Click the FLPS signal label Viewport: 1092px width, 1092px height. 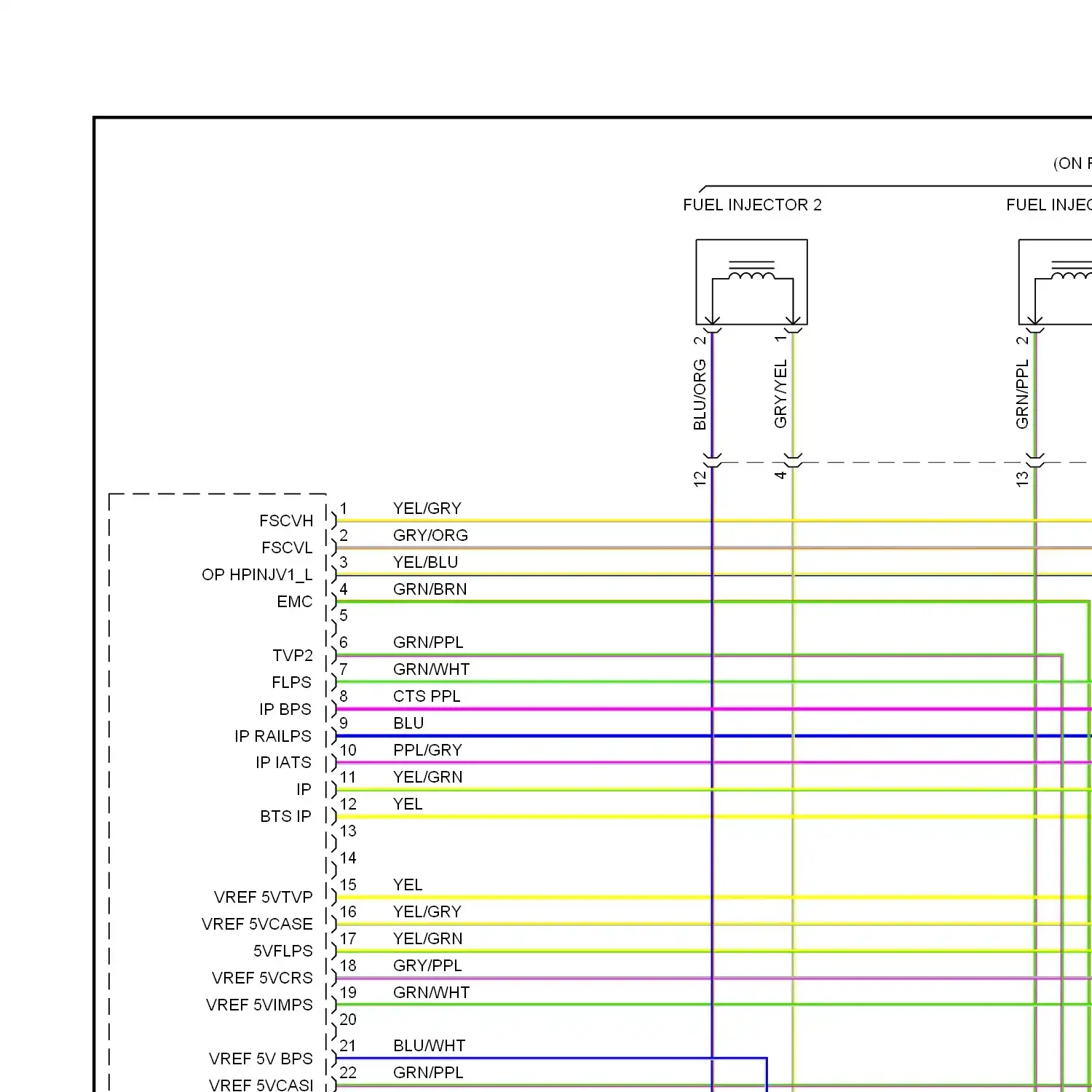(x=291, y=683)
